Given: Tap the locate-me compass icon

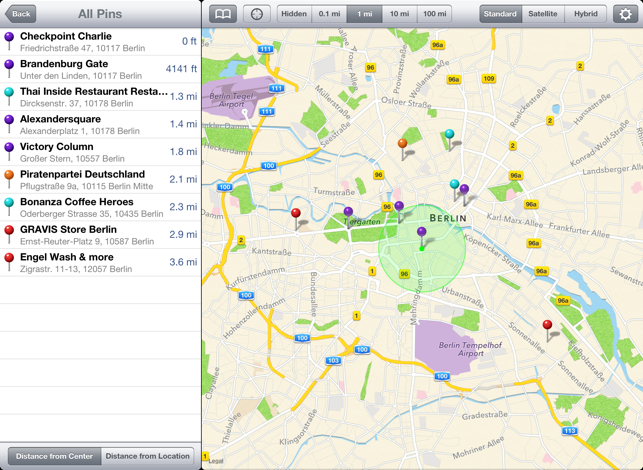Looking at the screenshot, I should 257,14.
